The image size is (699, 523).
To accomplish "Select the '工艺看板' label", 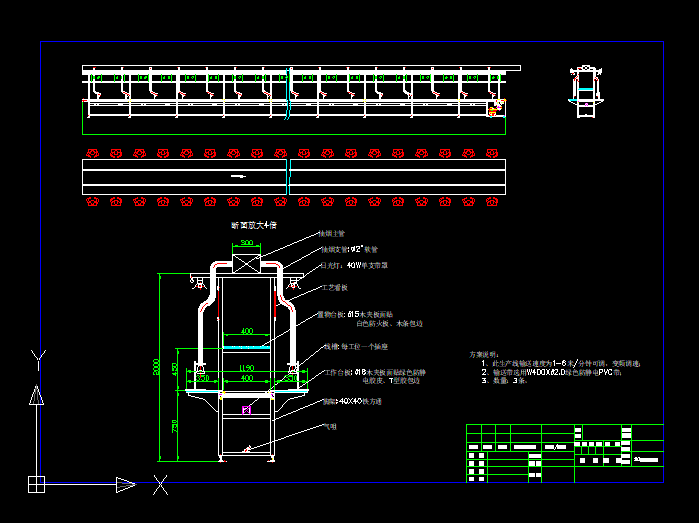I will pyautogui.click(x=335, y=288).
